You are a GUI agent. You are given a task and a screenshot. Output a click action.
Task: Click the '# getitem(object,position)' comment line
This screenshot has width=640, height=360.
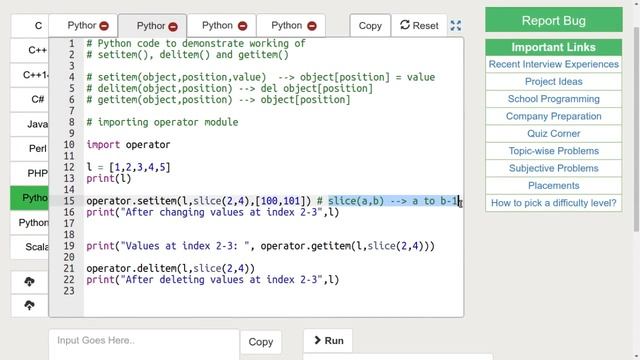click(218, 100)
